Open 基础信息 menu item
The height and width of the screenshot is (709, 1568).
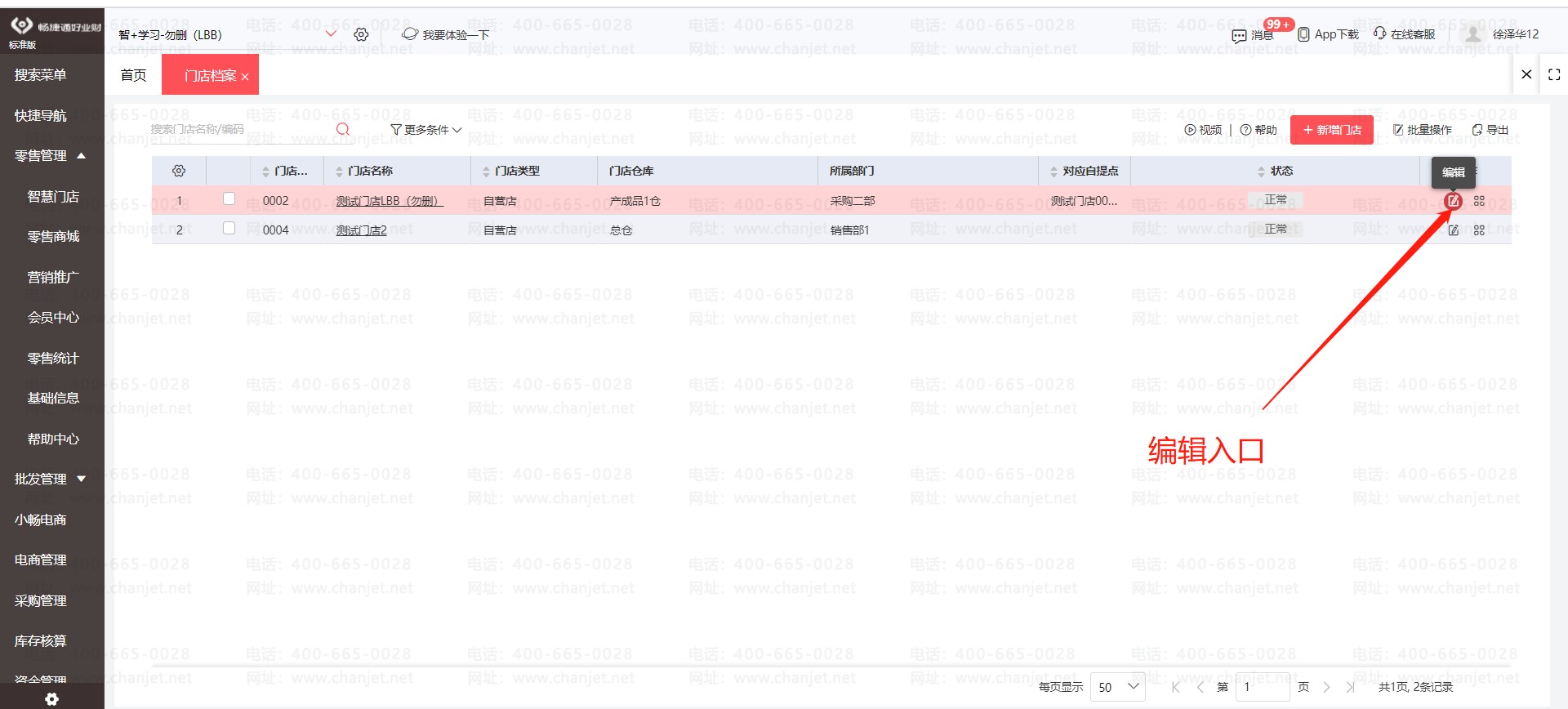52,398
